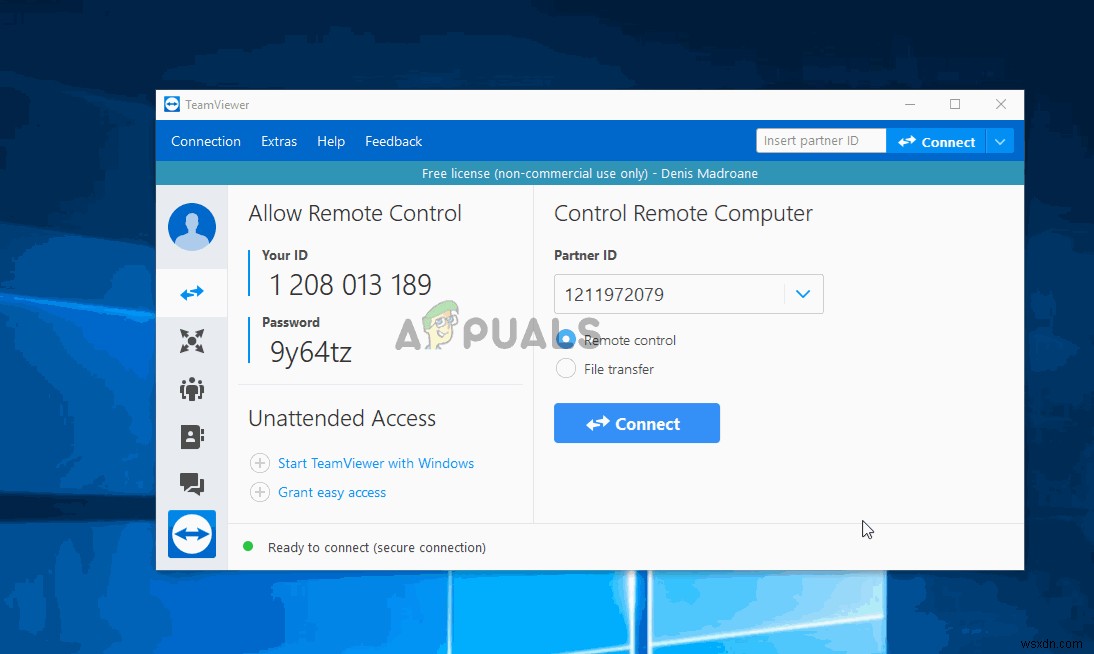
Task: Maximize the TeamViewer window
Action: pyautogui.click(x=955, y=104)
